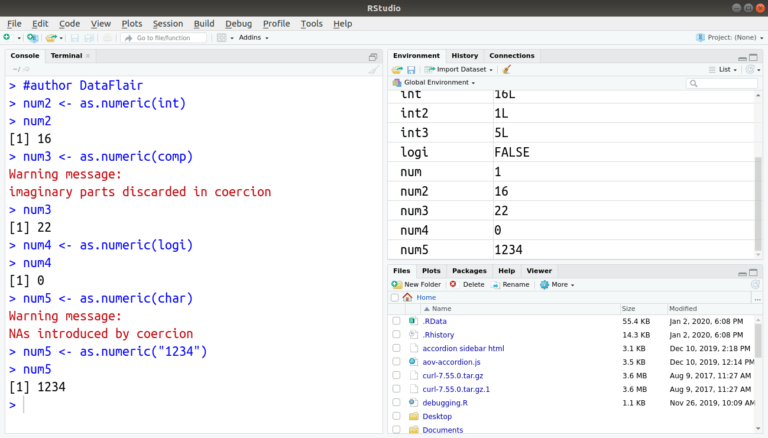Image resolution: width=768 pixels, height=438 pixels.
Task: Click the open file folder icon
Action: [x=51, y=37]
